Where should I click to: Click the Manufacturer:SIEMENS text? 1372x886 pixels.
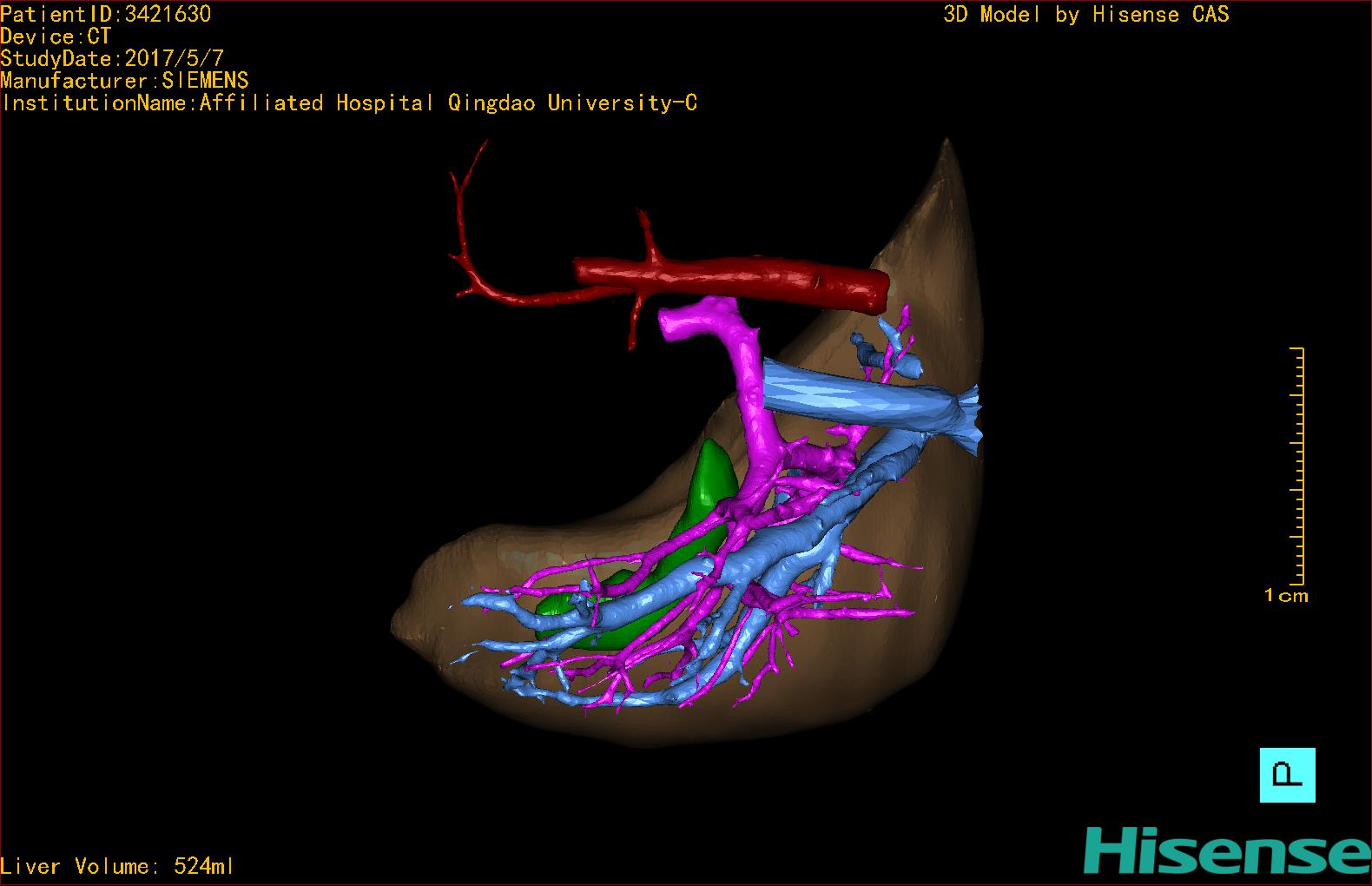(124, 81)
